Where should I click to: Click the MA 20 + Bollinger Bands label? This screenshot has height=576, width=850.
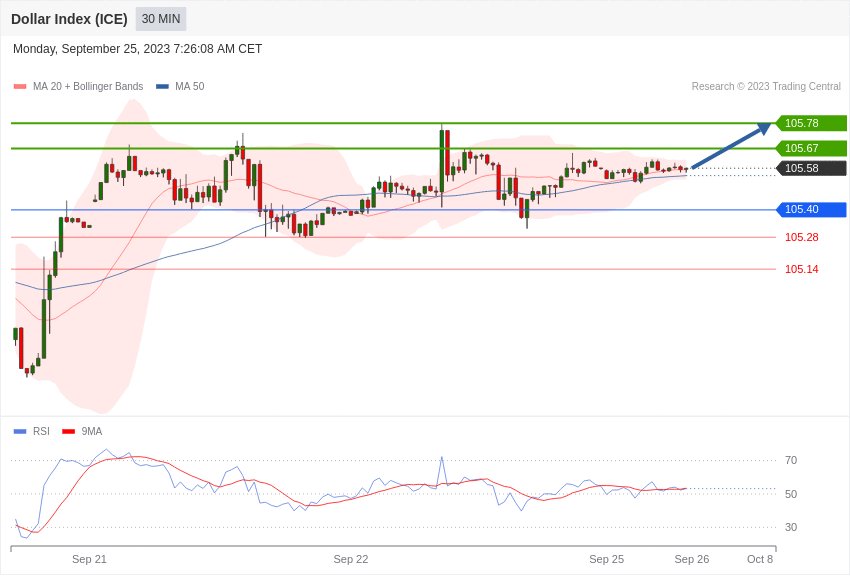(x=88, y=86)
